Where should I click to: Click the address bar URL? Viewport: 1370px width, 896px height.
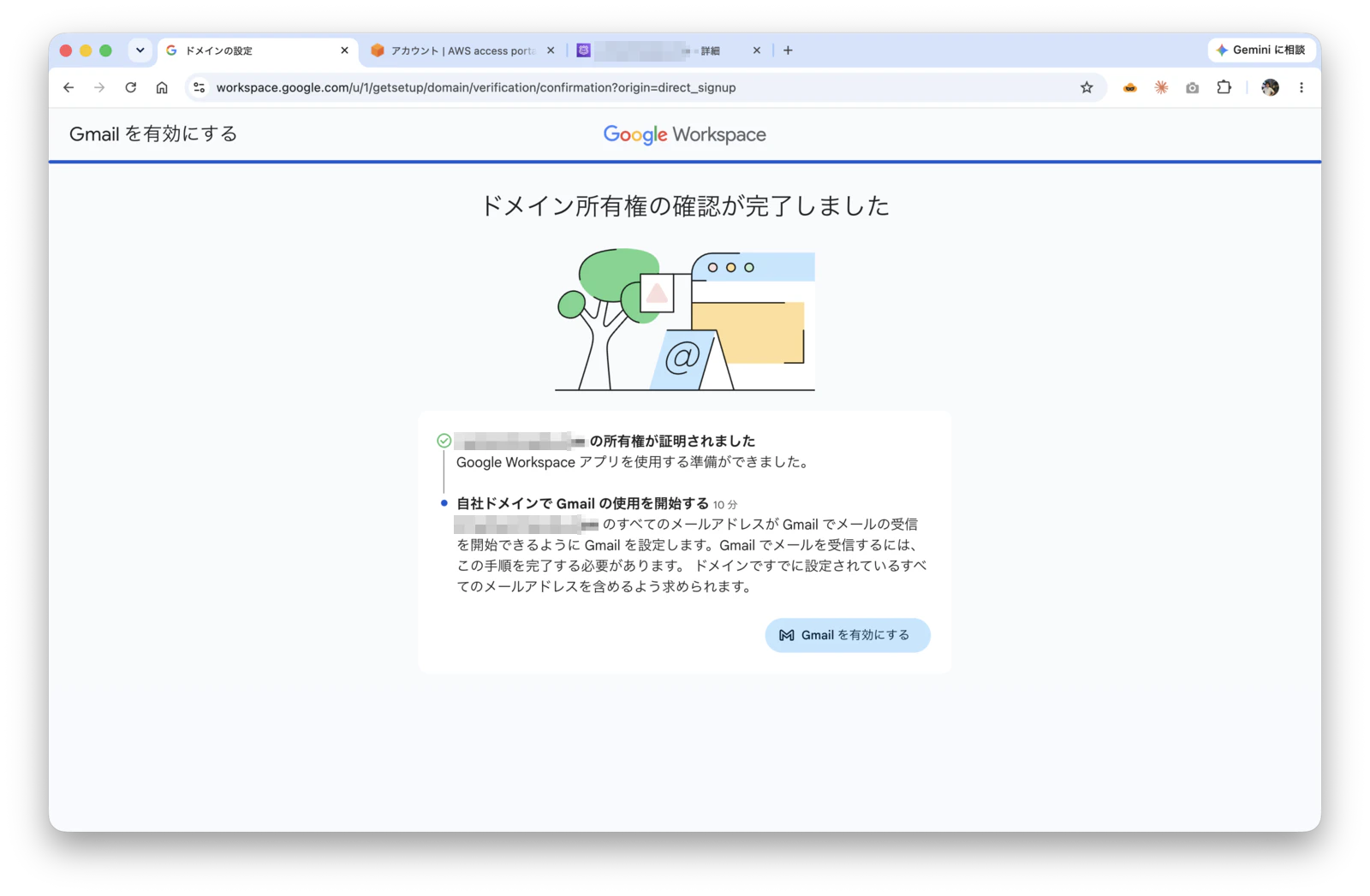476,87
